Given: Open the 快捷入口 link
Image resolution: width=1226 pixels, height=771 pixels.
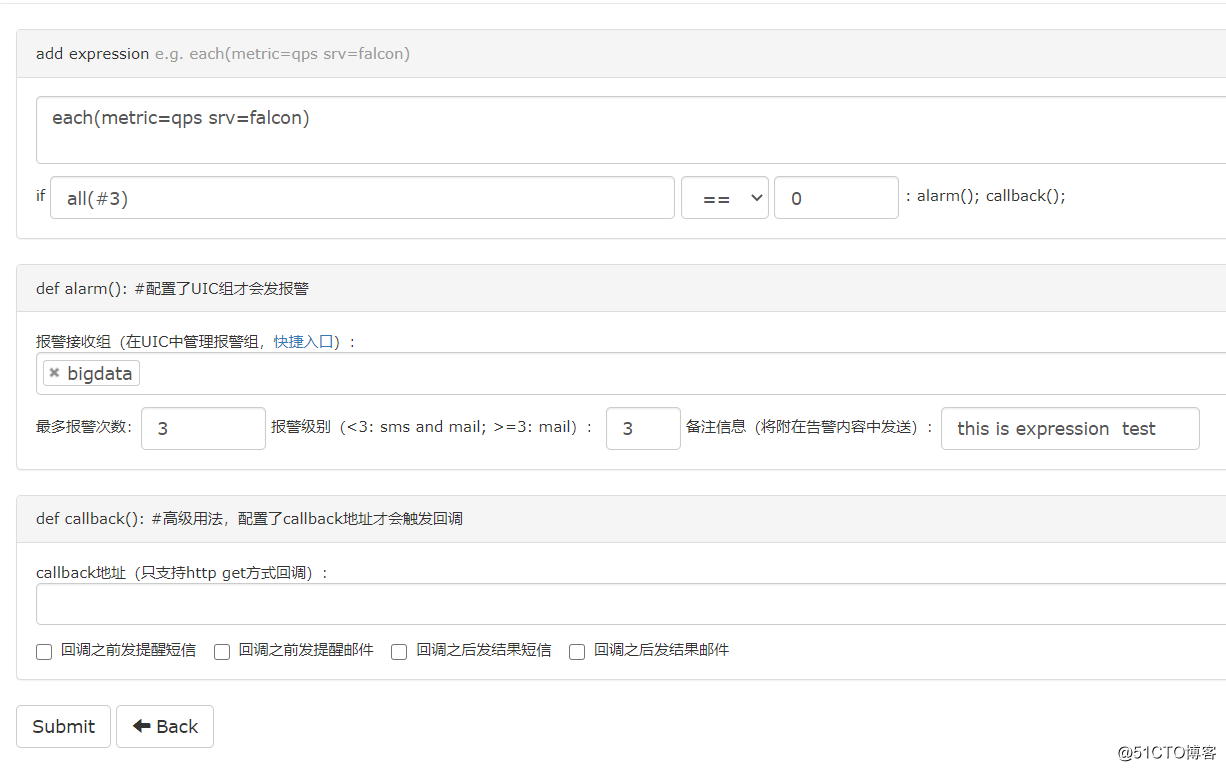Looking at the screenshot, I should (x=303, y=342).
